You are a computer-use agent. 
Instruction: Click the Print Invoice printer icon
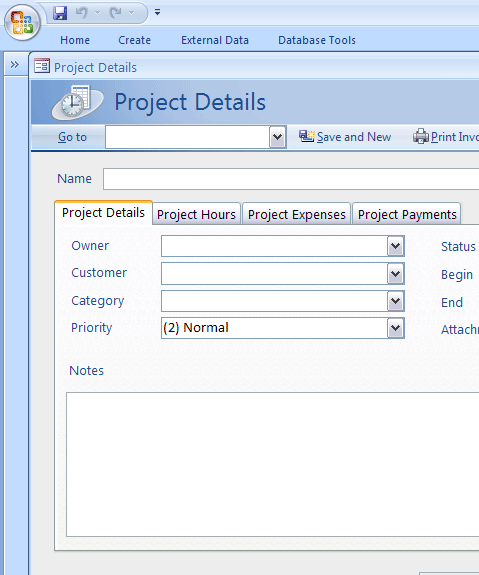click(421, 136)
